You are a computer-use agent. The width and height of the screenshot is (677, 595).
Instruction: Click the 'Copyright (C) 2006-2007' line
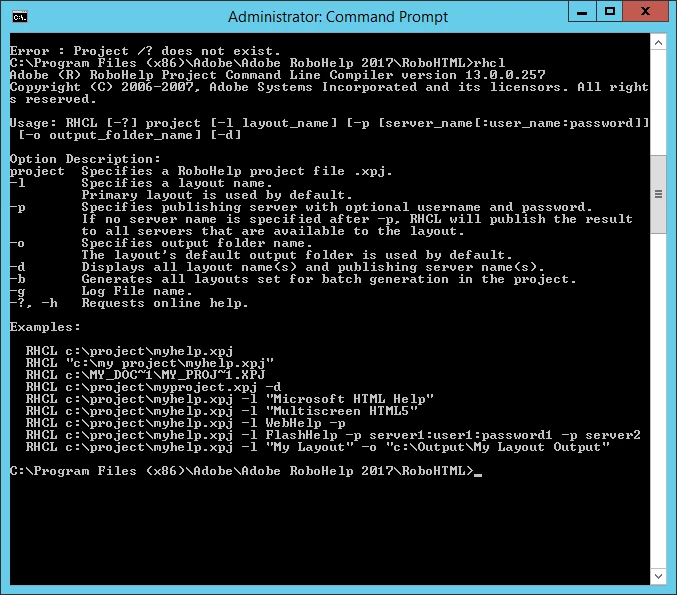click(x=329, y=87)
